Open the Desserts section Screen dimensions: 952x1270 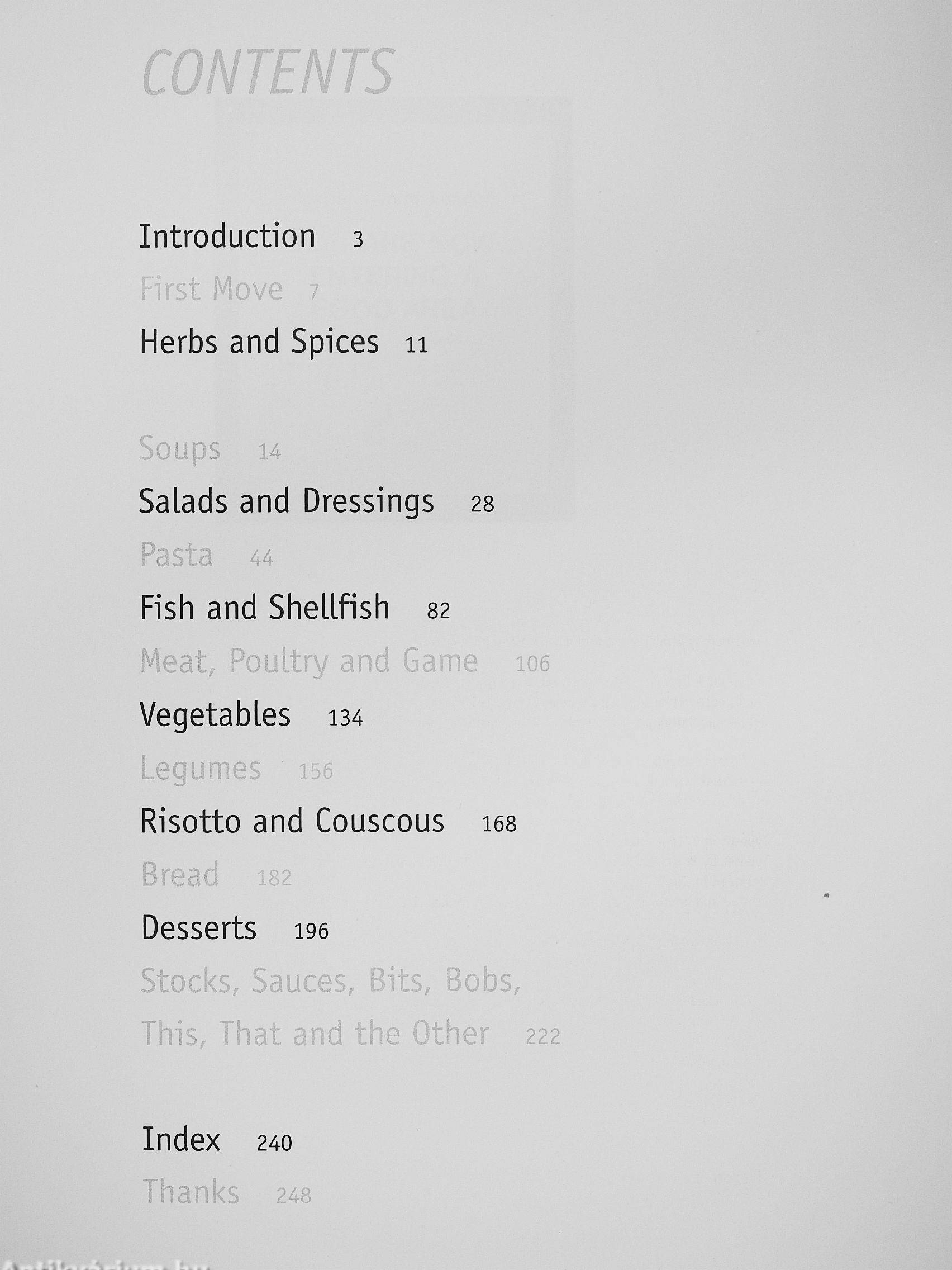(x=198, y=928)
